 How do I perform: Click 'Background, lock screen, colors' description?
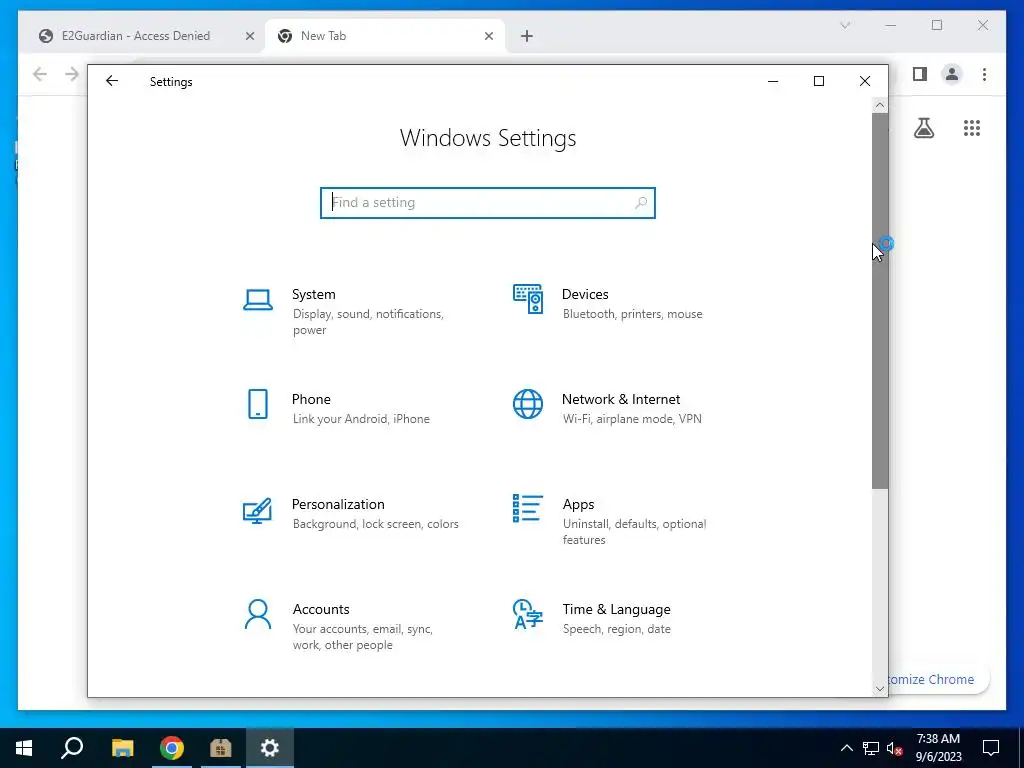click(x=376, y=524)
